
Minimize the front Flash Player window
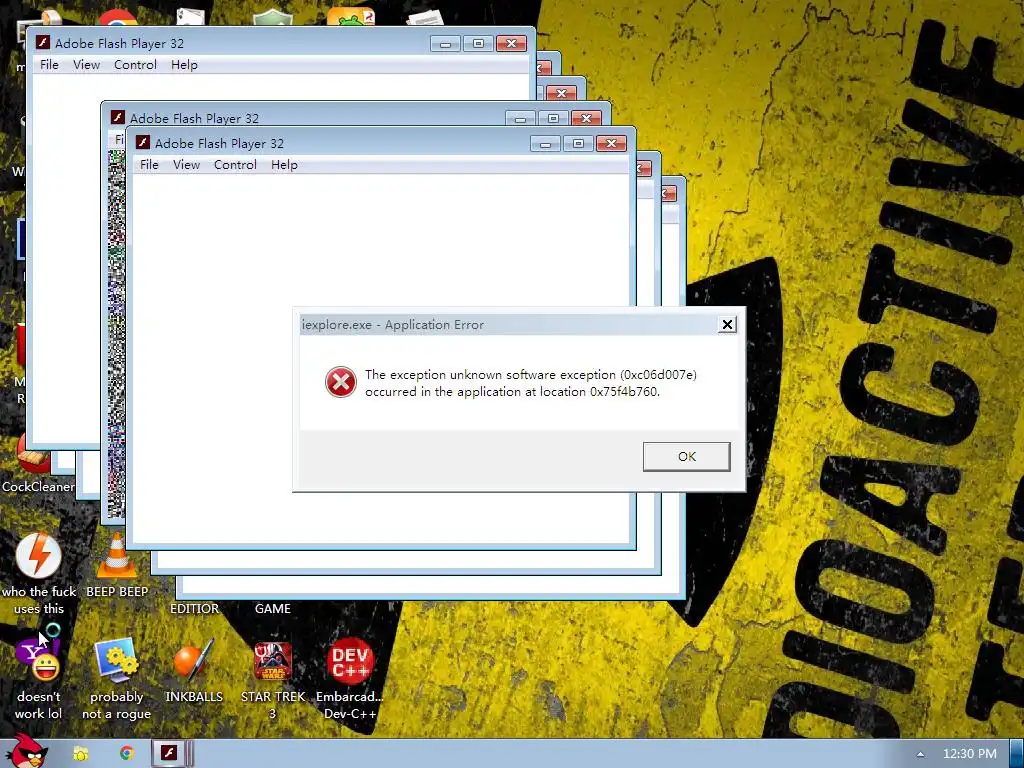point(545,143)
